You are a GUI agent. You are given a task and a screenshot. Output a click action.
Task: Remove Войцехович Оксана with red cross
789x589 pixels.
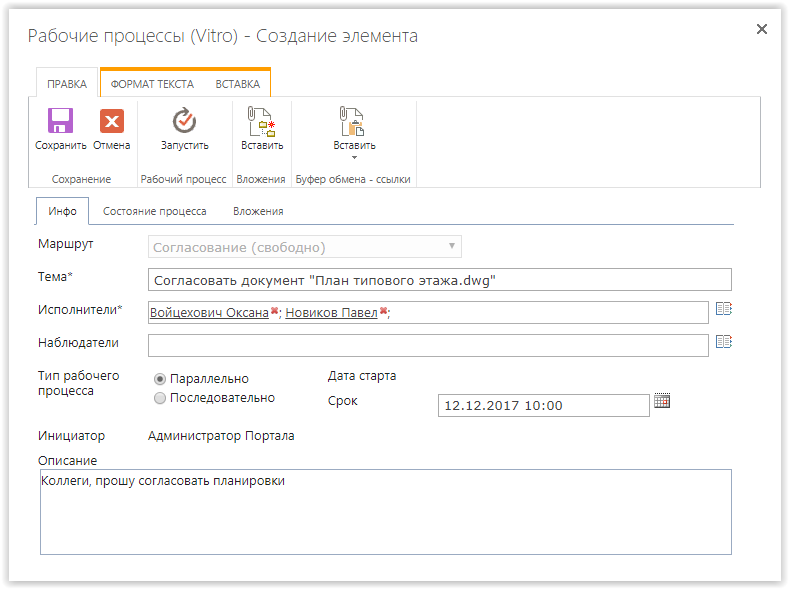[274, 311]
